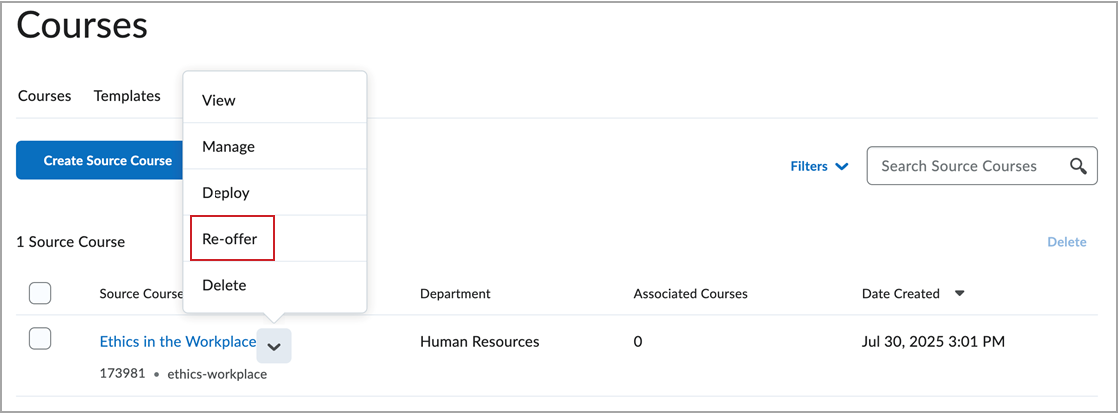Open the Templates tab
Image resolution: width=1118 pixels, height=413 pixels.
[x=127, y=96]
